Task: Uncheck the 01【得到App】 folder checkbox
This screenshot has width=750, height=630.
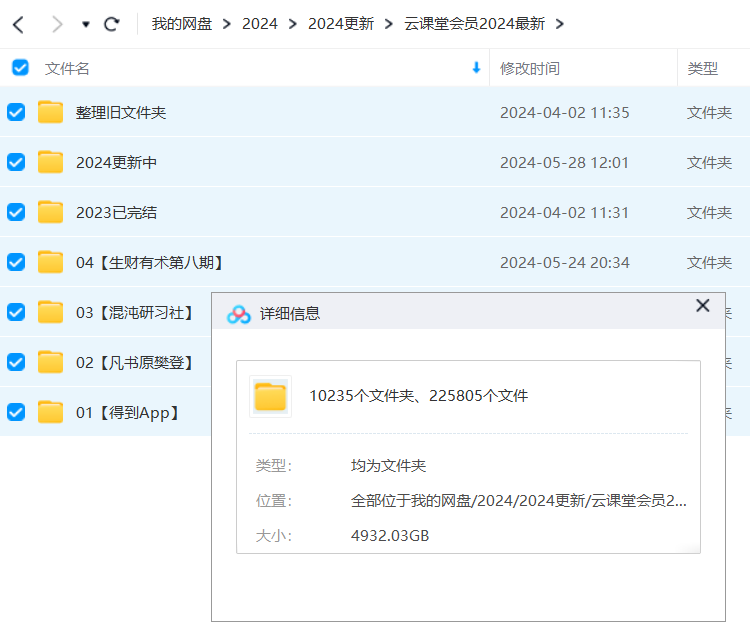Action: pos(16,412)
